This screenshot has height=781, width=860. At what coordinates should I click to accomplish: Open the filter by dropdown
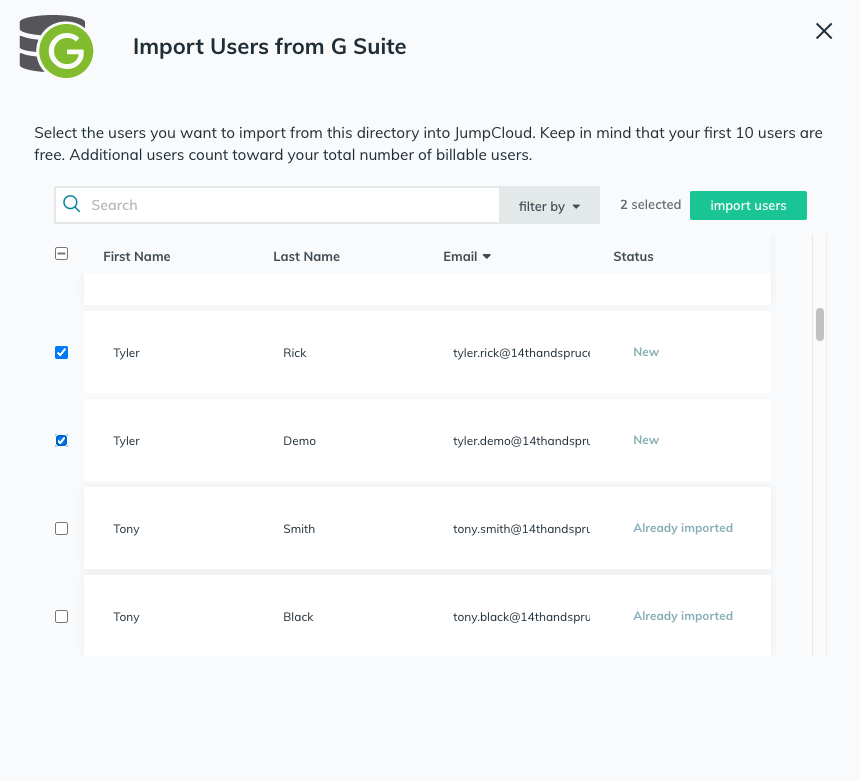pos(549,206)
